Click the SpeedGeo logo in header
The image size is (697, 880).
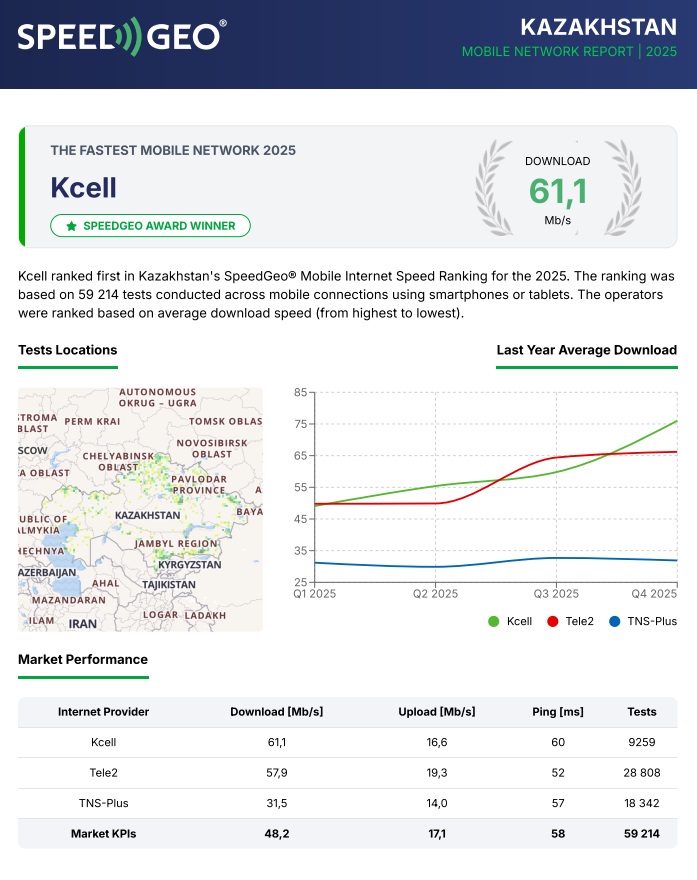coord(121,37)
